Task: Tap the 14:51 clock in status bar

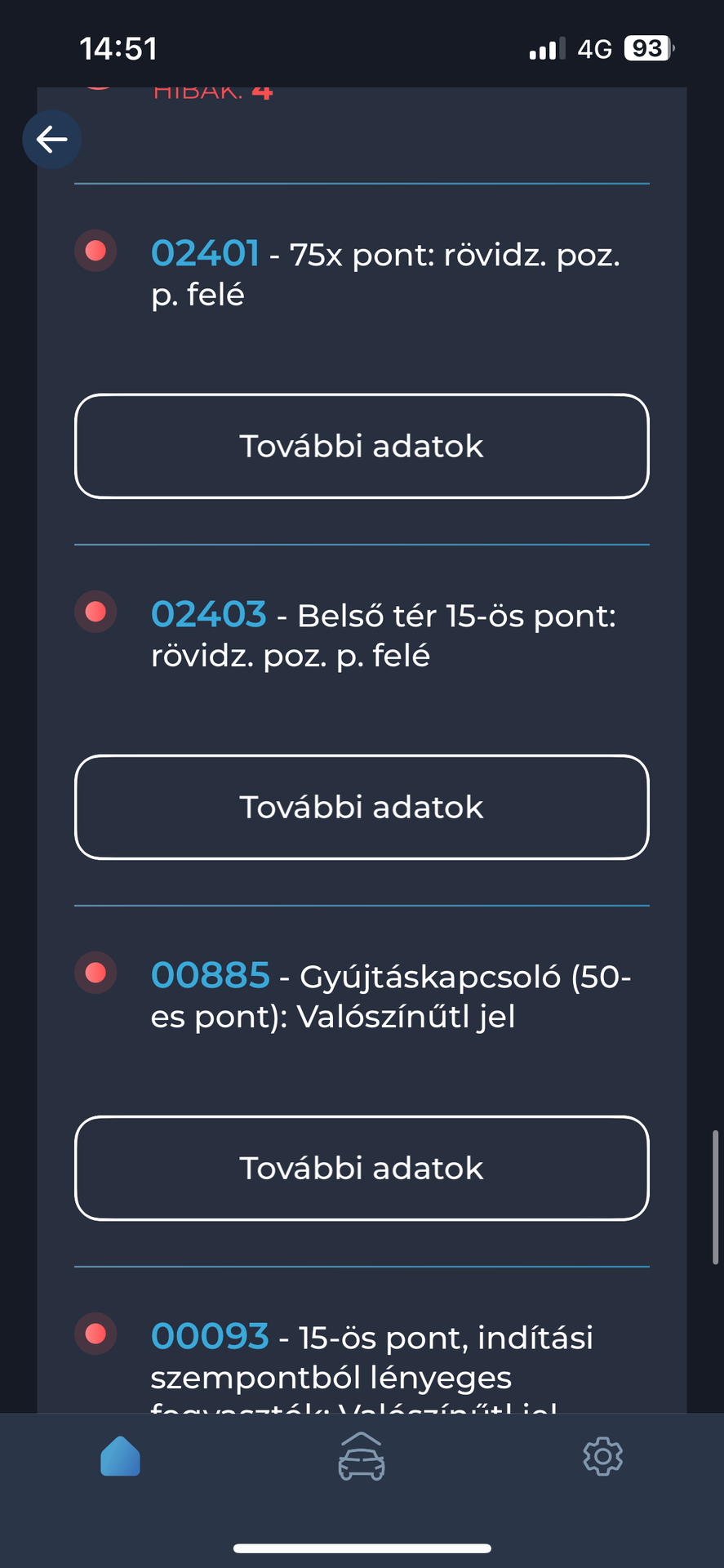Action: pos(118,49)
